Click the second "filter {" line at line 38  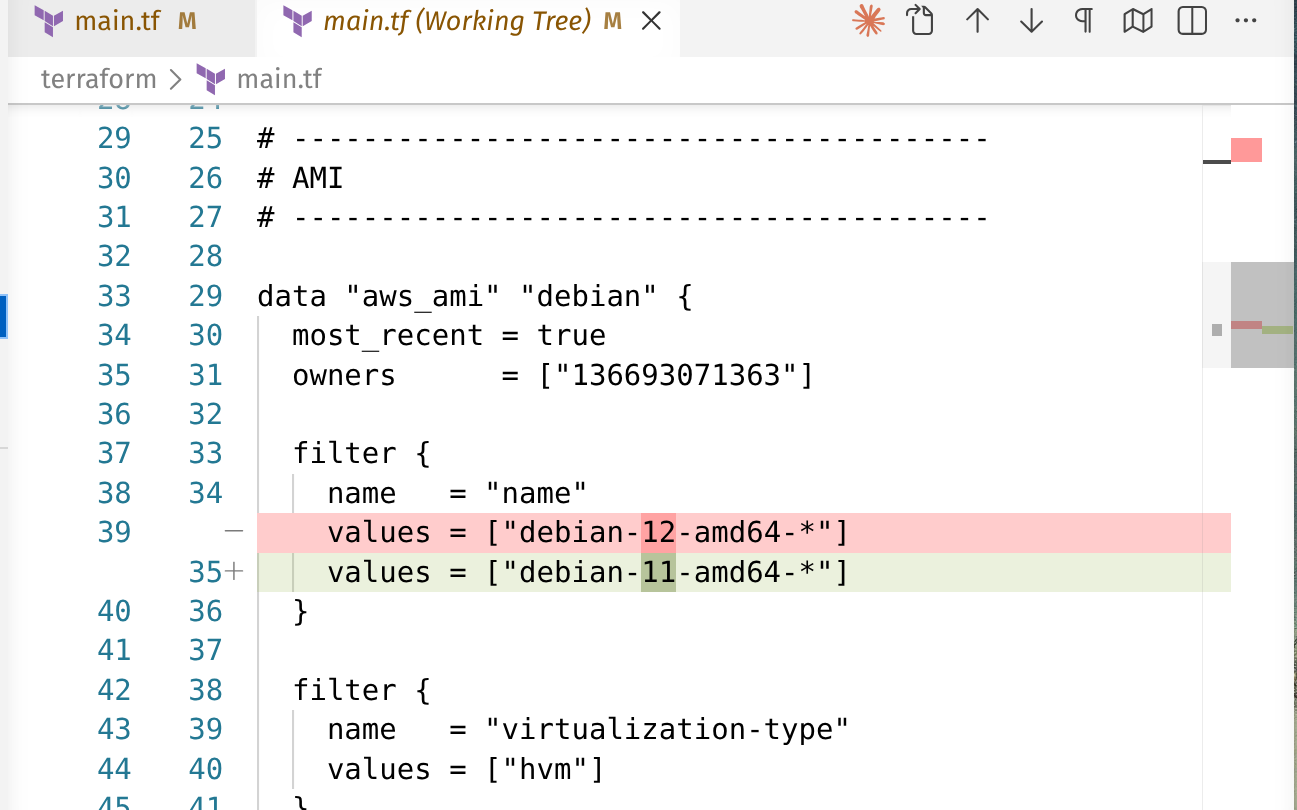click(x=361, y=690)
